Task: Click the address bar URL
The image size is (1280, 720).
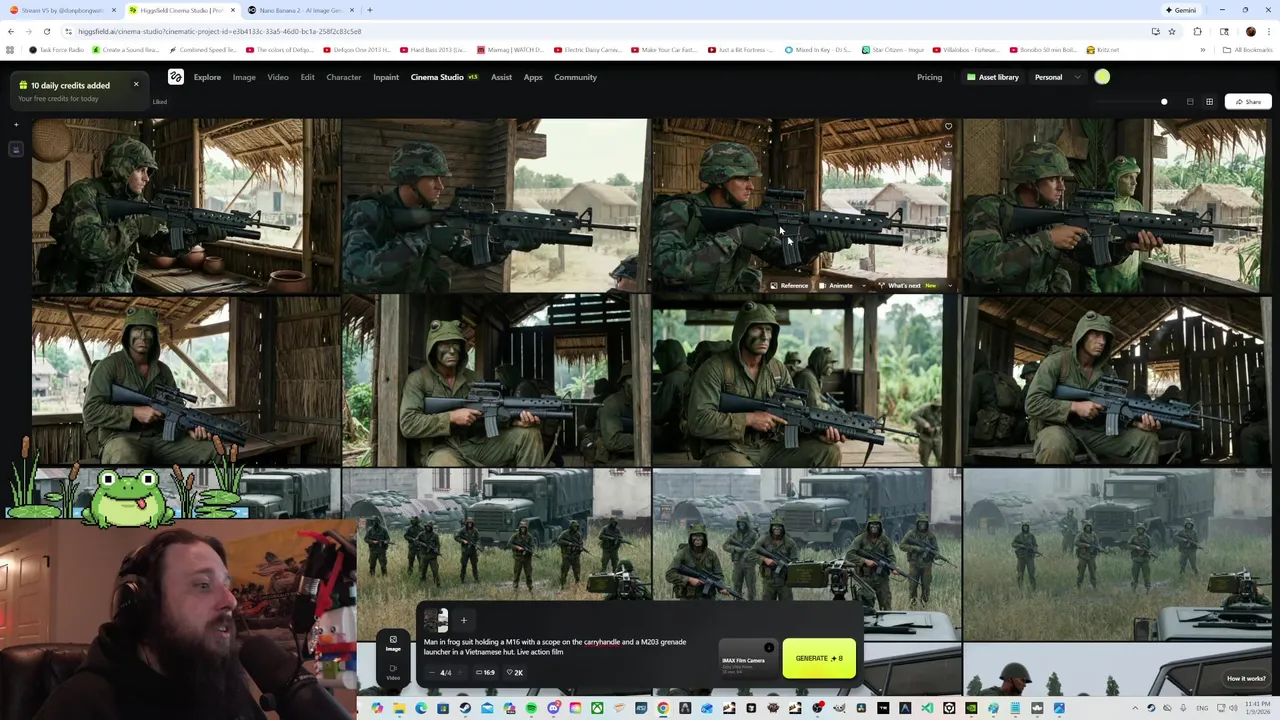Action: 220,31
